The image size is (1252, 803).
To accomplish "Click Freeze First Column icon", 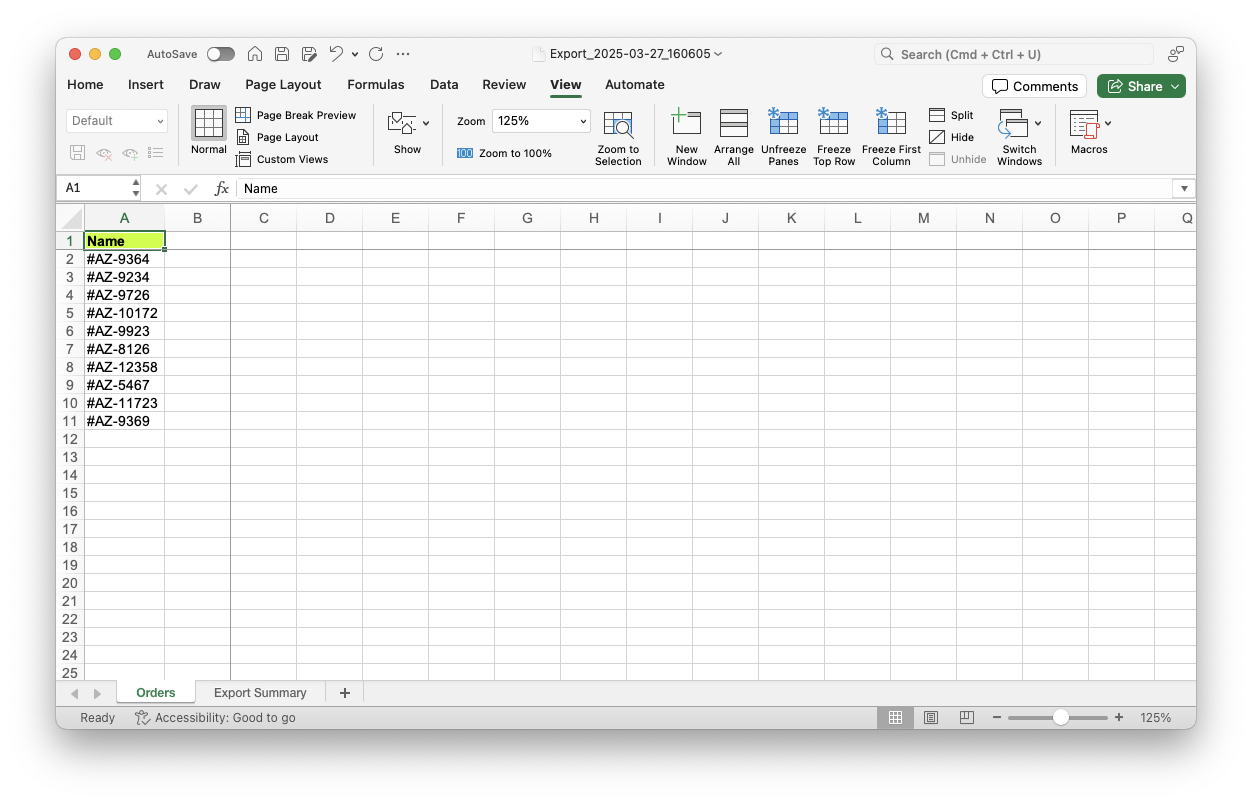I will coord(890,123).
